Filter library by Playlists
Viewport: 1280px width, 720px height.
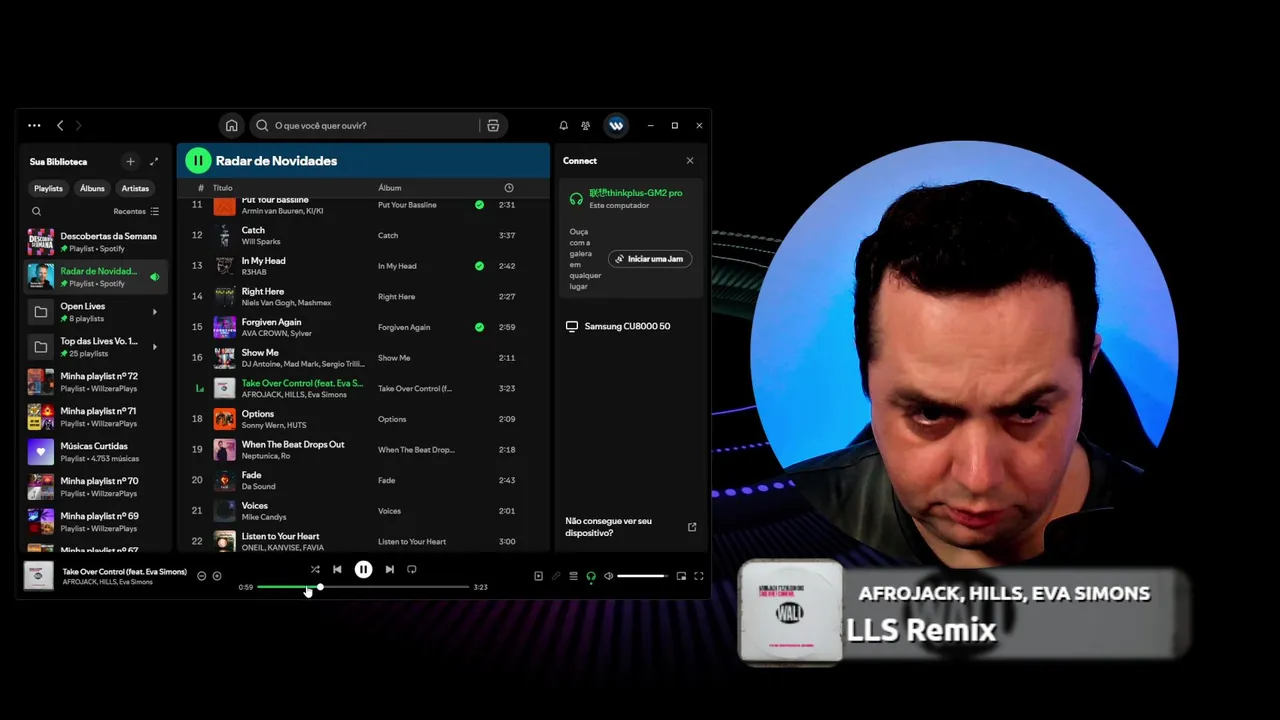coord(48,188)
